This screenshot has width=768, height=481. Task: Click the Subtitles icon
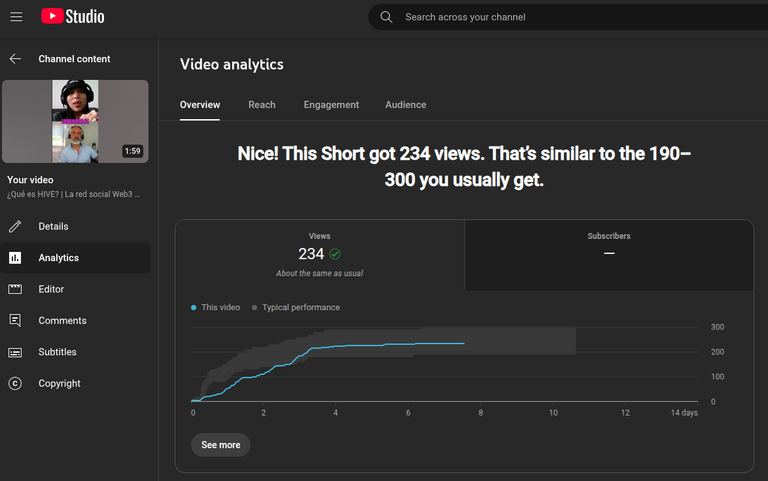[x=15, y=352]
